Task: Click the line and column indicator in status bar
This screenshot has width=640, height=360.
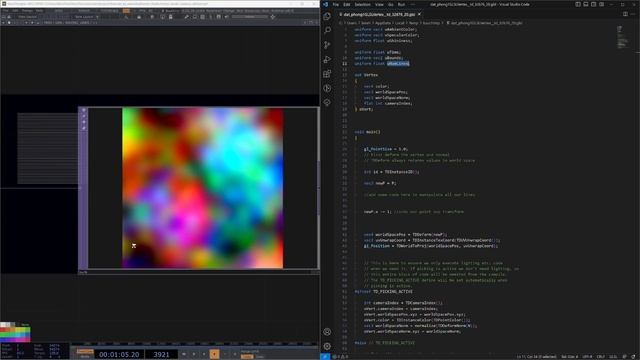Action: pyautogui.click(x=536, y=357)
